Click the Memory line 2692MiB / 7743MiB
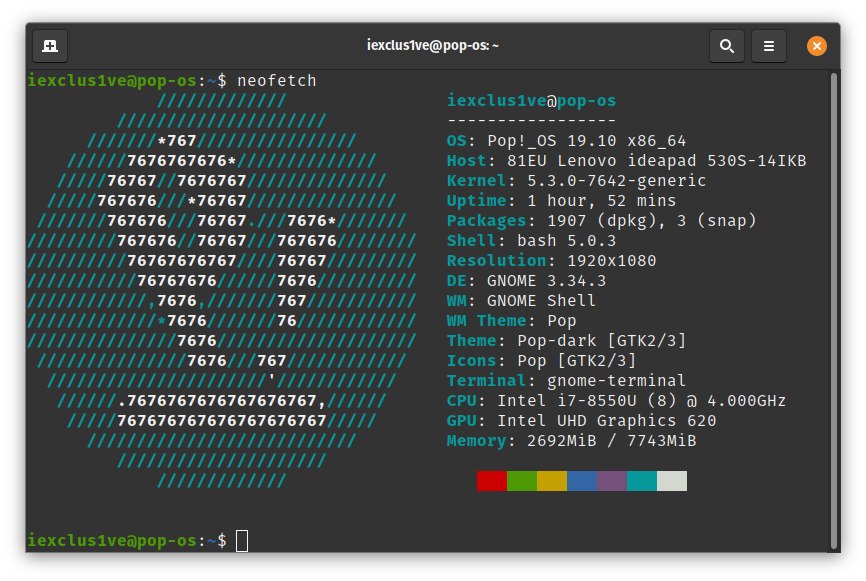This screenshot has height=581, width=866. point(571,441)
